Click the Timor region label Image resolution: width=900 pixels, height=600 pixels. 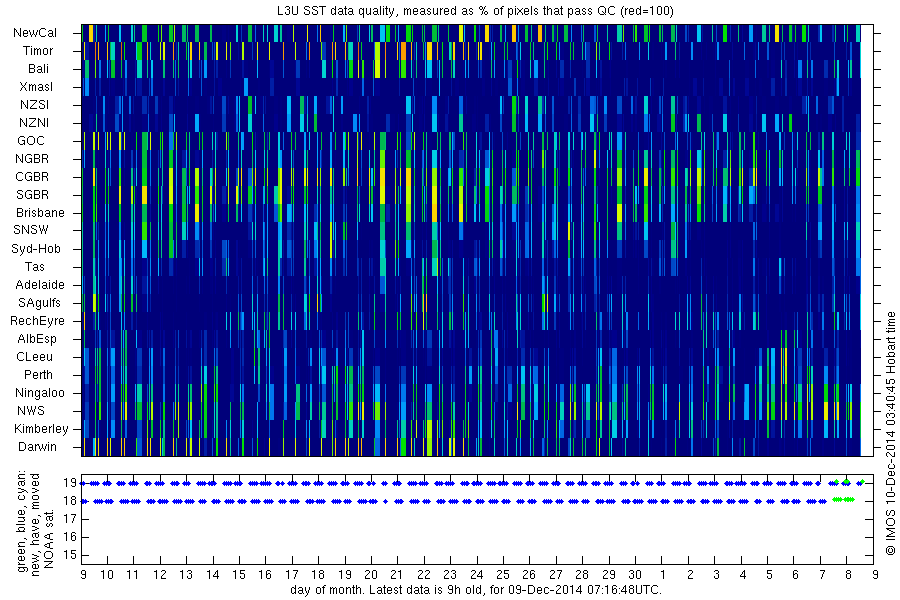tap(38, 51)
